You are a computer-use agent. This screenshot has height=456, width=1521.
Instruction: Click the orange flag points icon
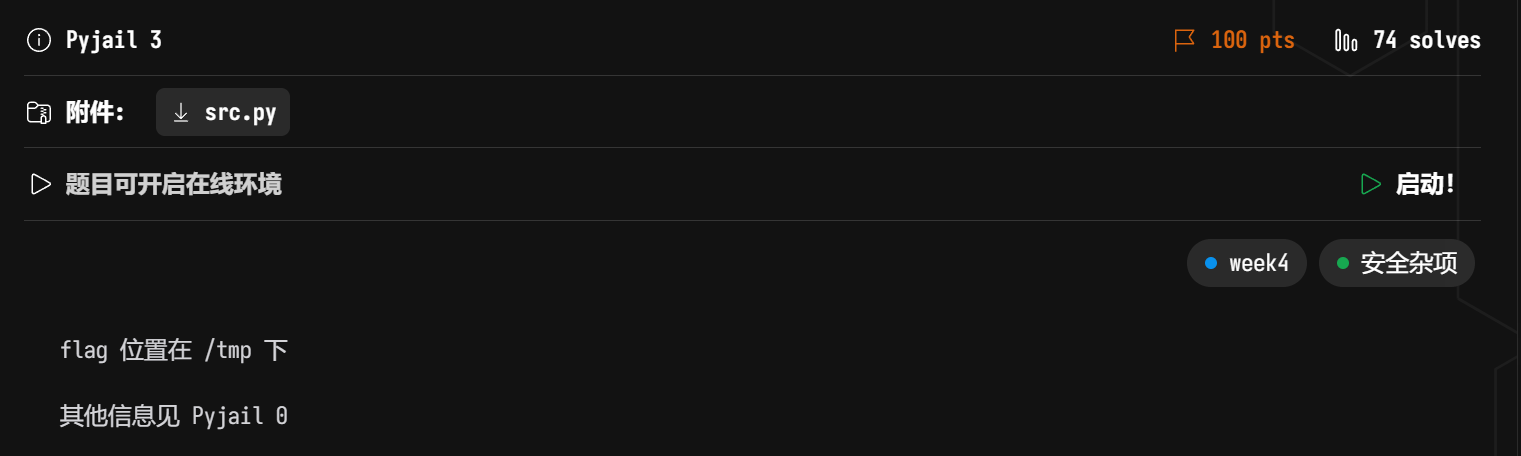[1185, 40]
